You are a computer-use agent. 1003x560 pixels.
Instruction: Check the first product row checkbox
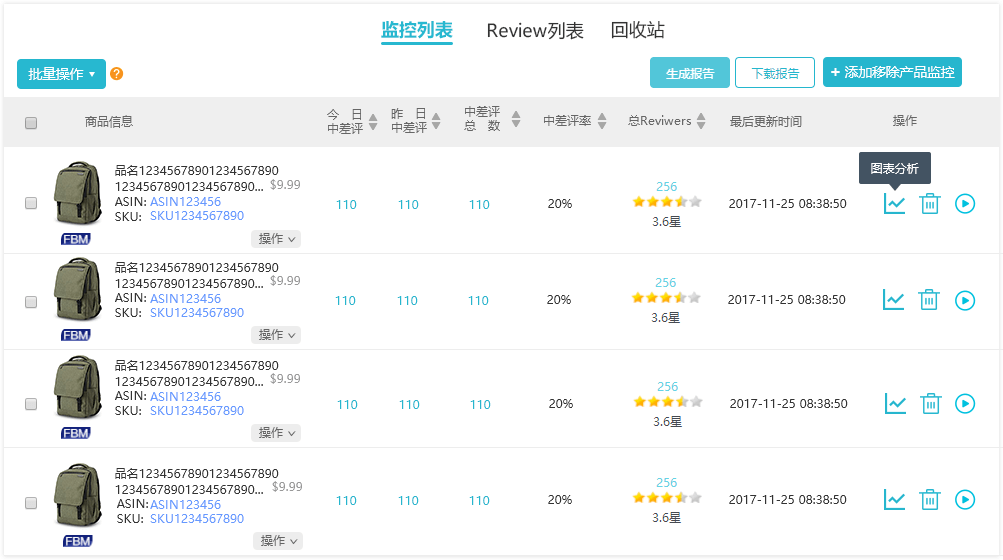click(31, 203)
